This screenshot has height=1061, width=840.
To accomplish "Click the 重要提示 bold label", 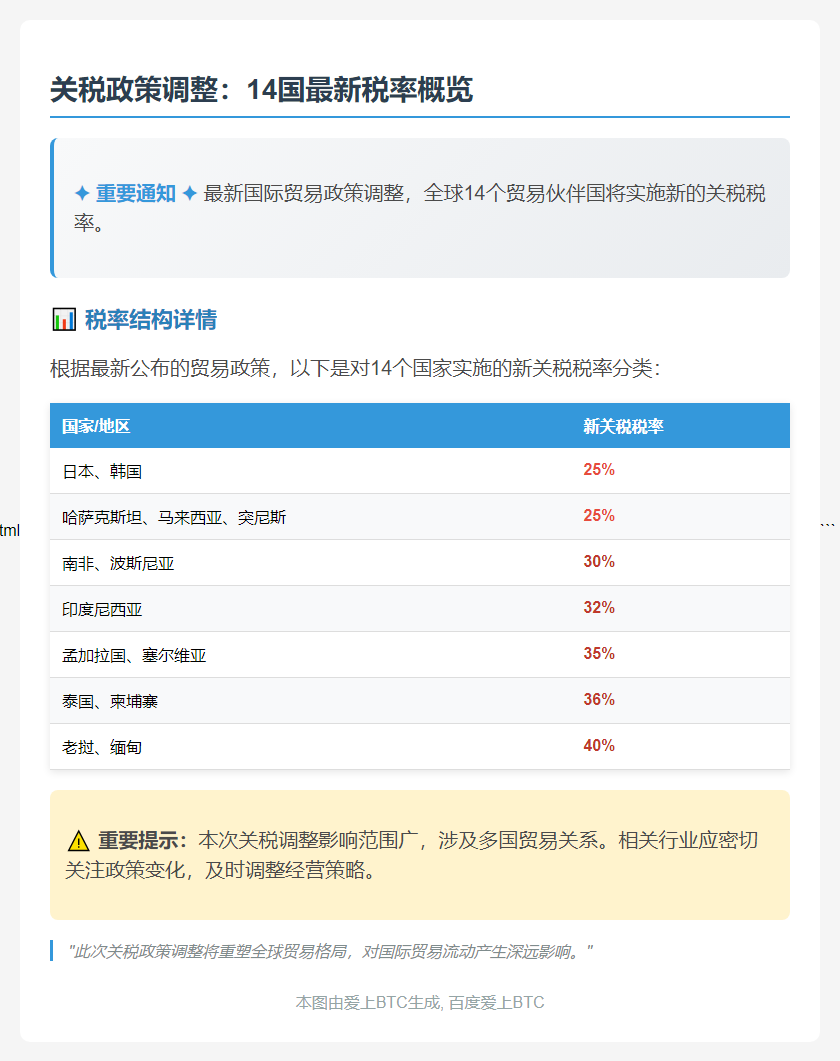I will pyautogui.click(x=143, y=840).
